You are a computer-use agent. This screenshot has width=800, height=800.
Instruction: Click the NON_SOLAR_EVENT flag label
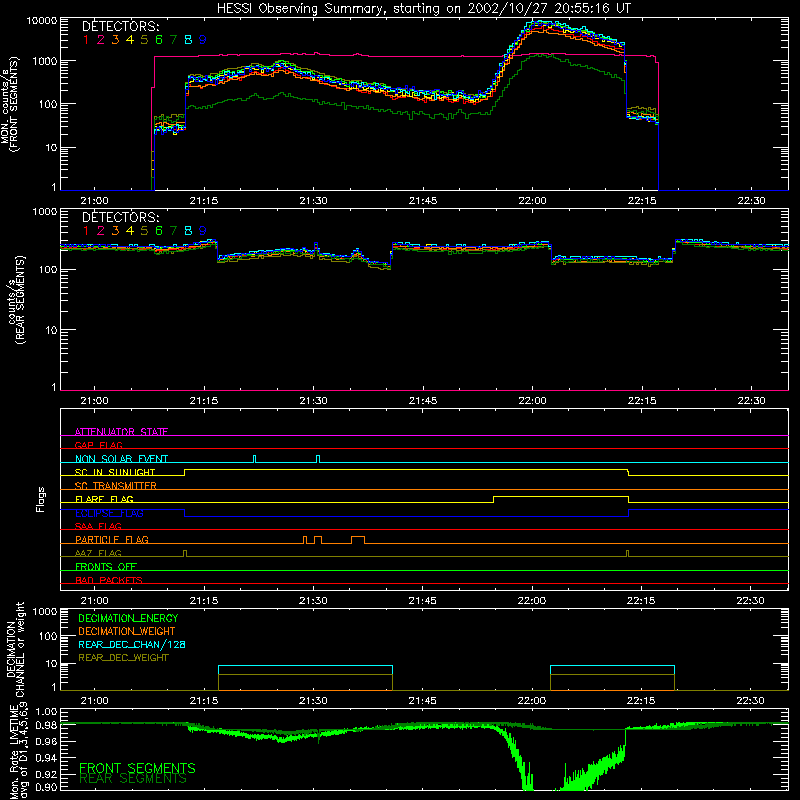(121, 459)
